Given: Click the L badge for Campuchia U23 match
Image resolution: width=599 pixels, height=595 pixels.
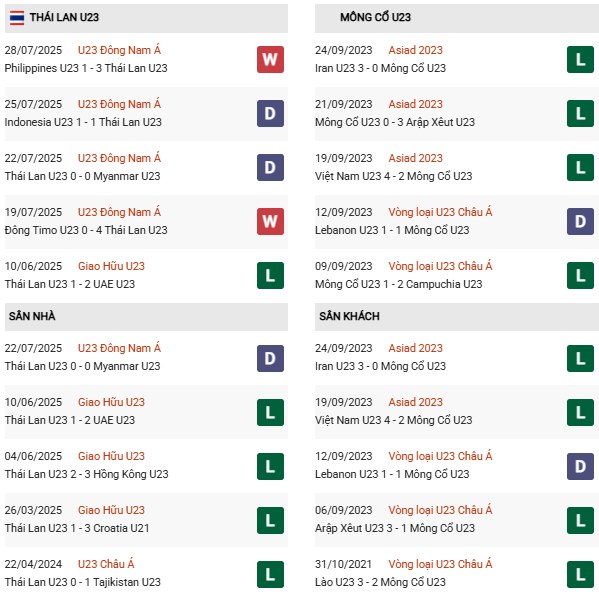Looking at the screenshot, I should click(x=580, y=275).
